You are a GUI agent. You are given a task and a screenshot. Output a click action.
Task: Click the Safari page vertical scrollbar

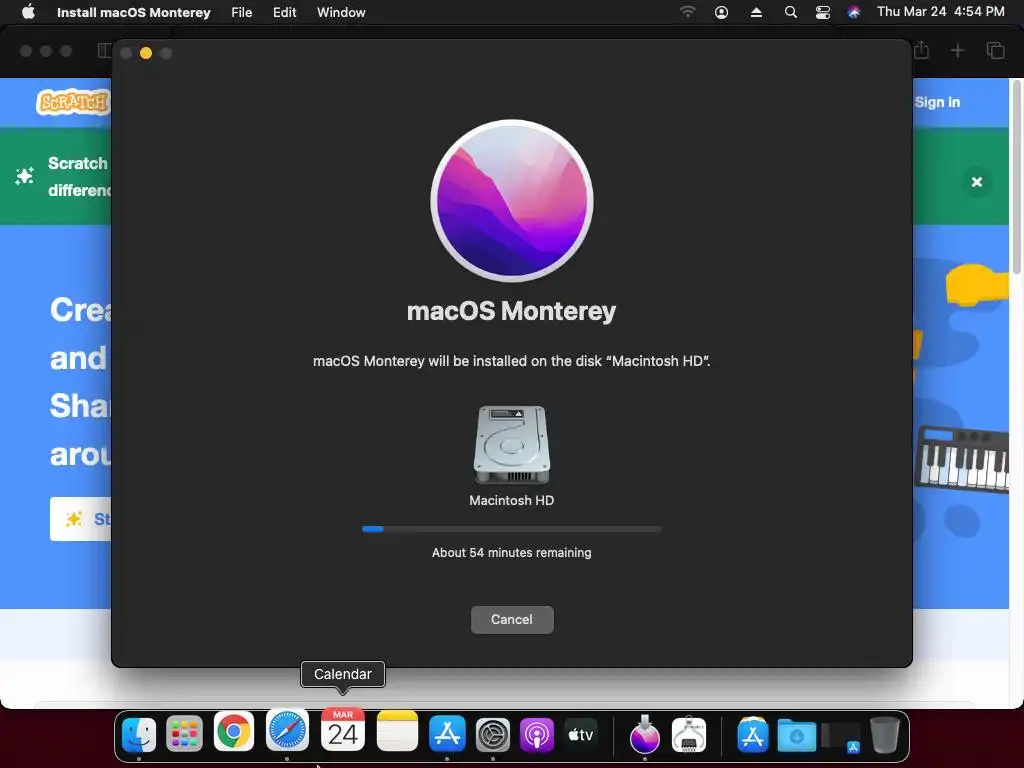1017,176
